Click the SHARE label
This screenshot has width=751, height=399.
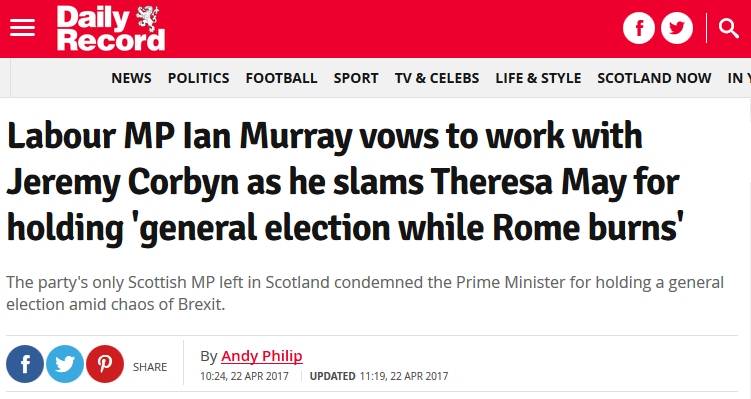pyautogui.click(x=150, y=367)
